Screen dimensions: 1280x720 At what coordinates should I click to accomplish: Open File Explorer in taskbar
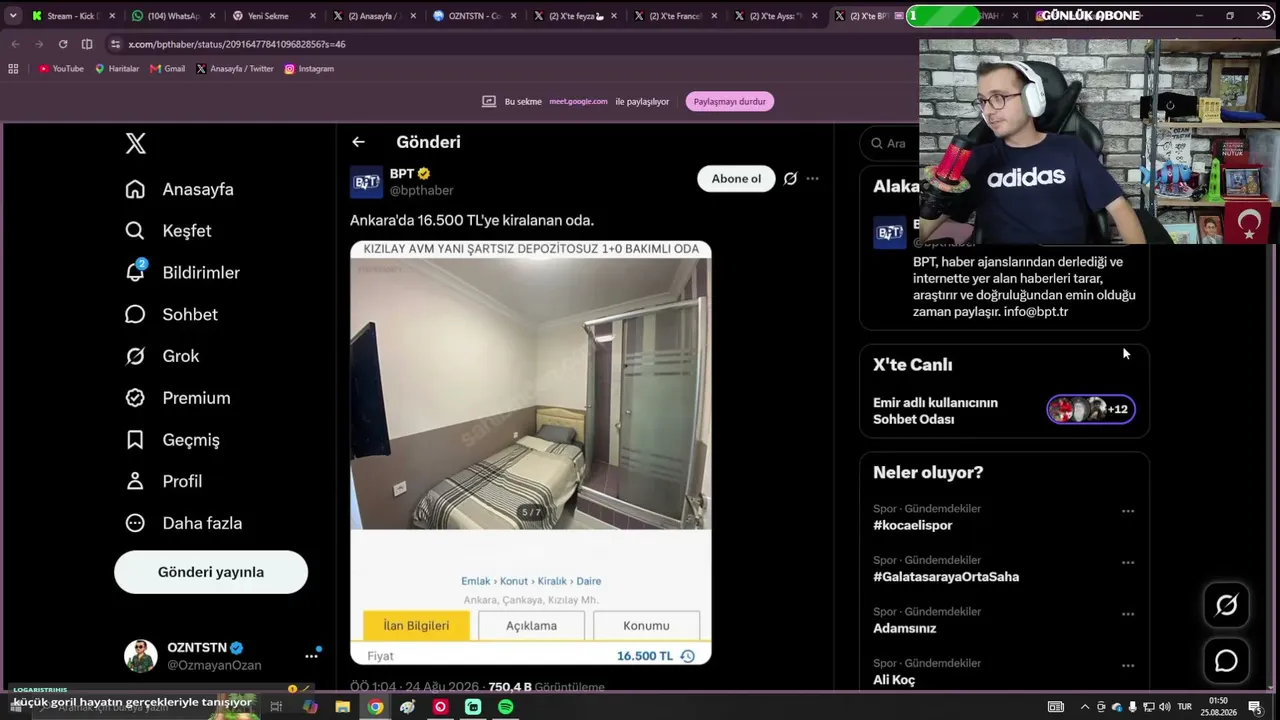click(343, 707)
